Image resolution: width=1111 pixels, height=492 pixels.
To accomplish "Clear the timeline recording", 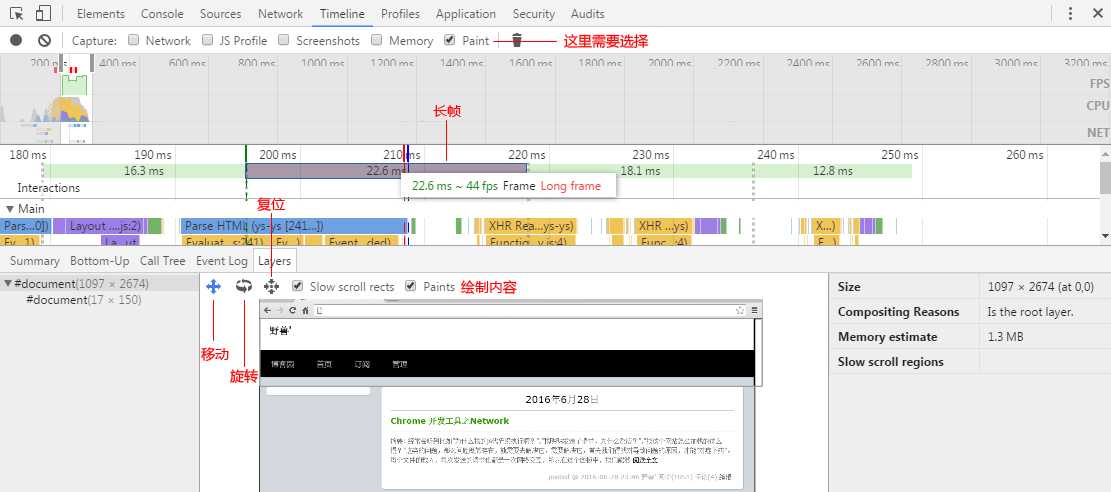I will [x=45, y=40].
